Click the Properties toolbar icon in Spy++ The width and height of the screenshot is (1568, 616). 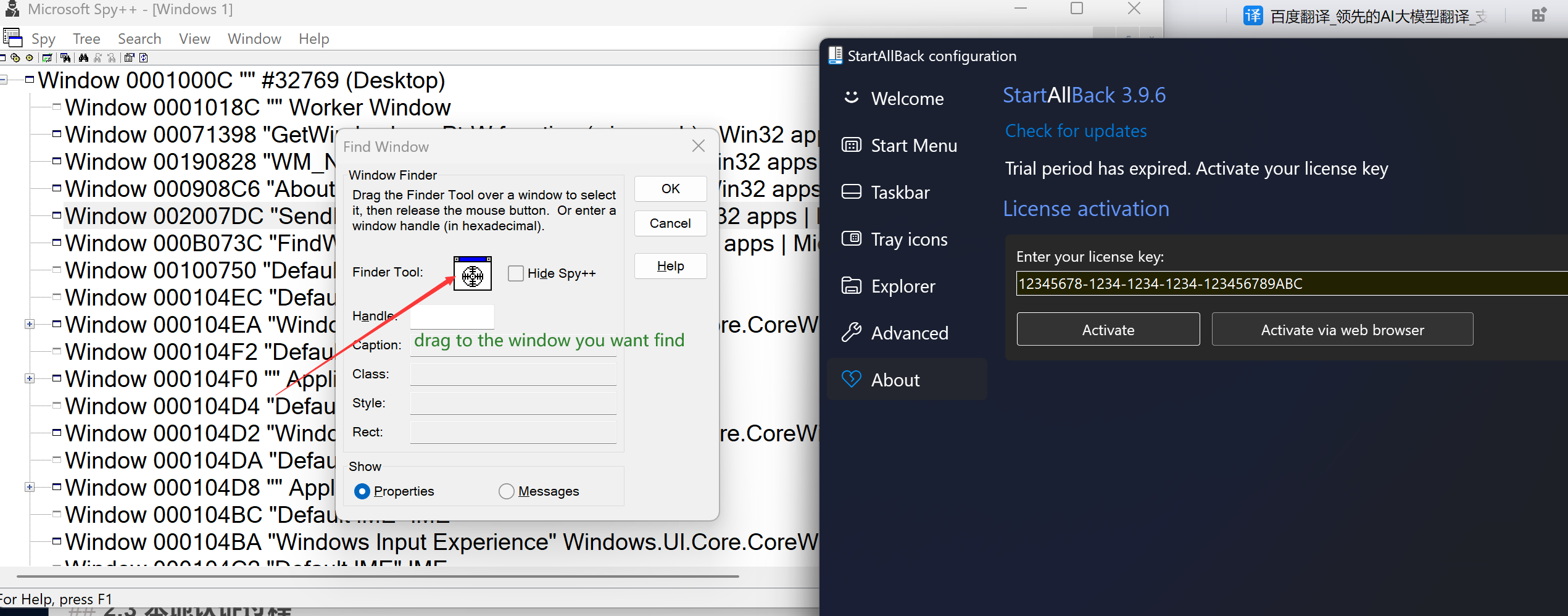pos(130,58)
